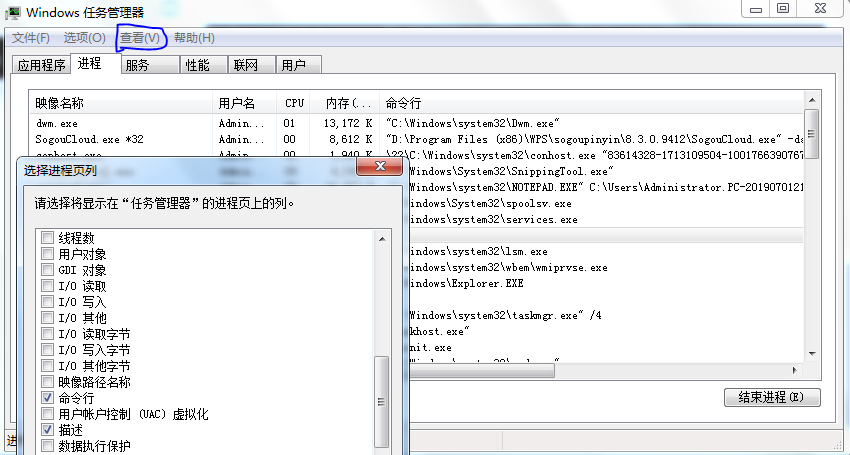The width and height of the screenshot is (850, 455).
Task: Enable the I/O 读取 checkbox
Action: [48, 285]
